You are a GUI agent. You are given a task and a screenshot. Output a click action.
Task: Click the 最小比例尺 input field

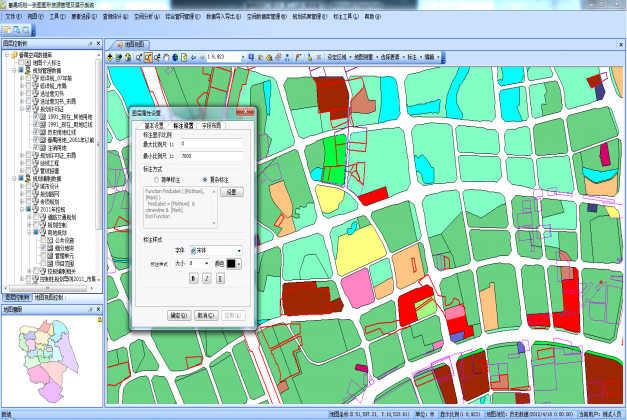(x=214, y=156)
